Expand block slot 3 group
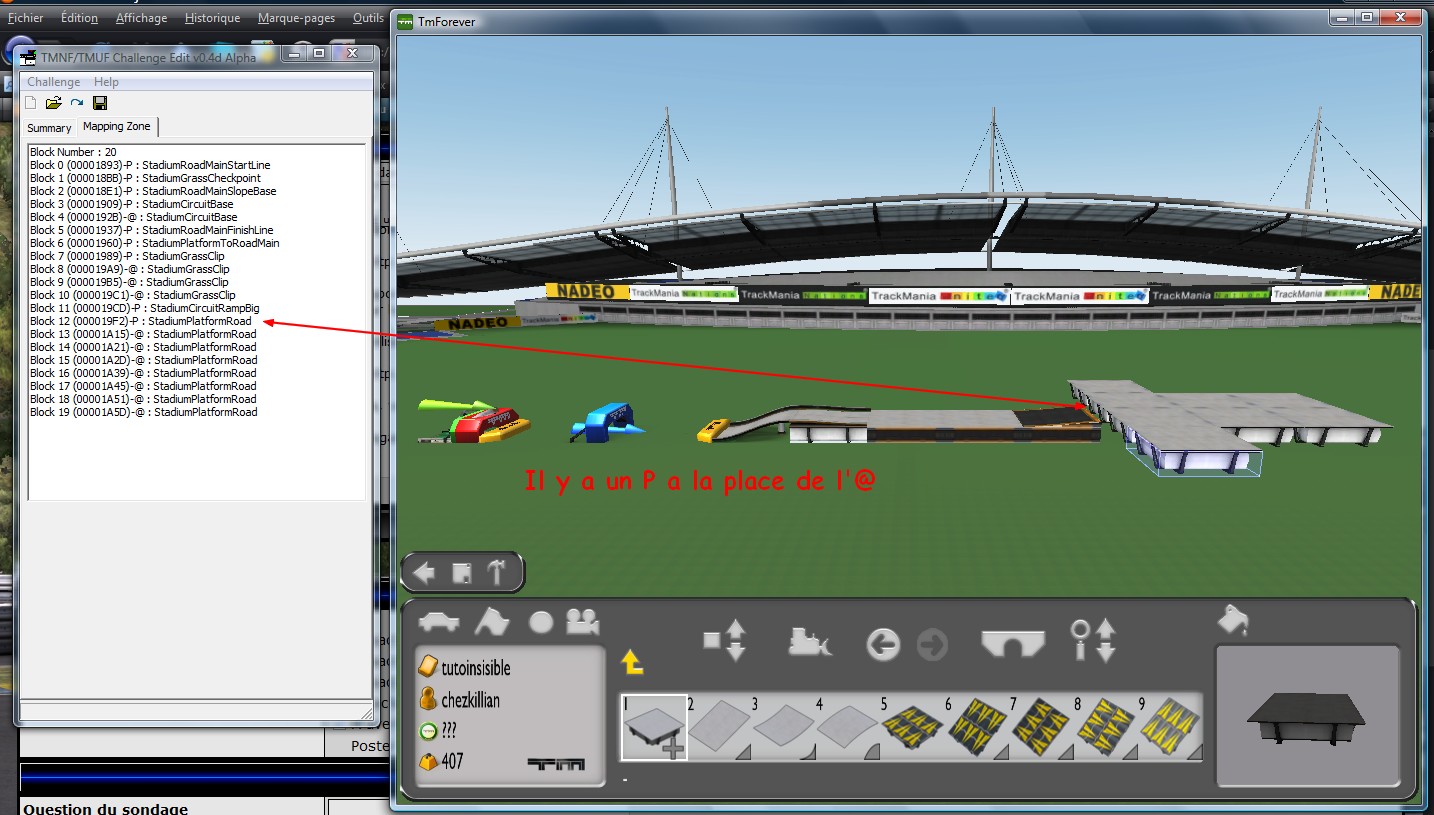Image resolution: width=1434 pixels, height=815 pixels. 783,728
